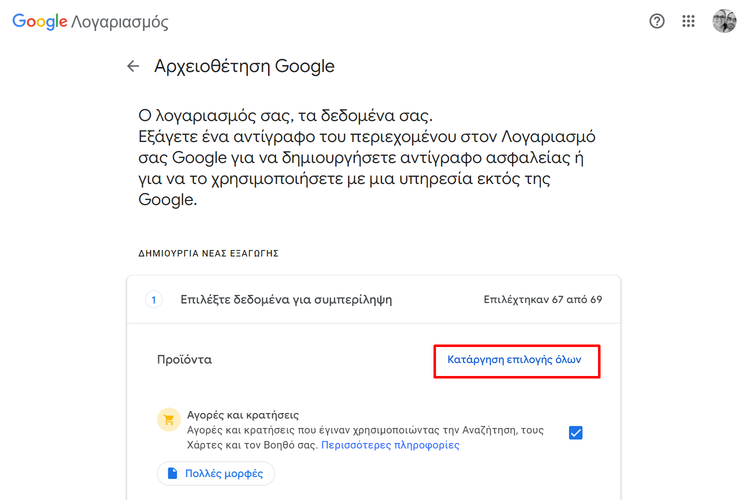
Task: Open the help question mark icon
Action: [x=657, y=21]
